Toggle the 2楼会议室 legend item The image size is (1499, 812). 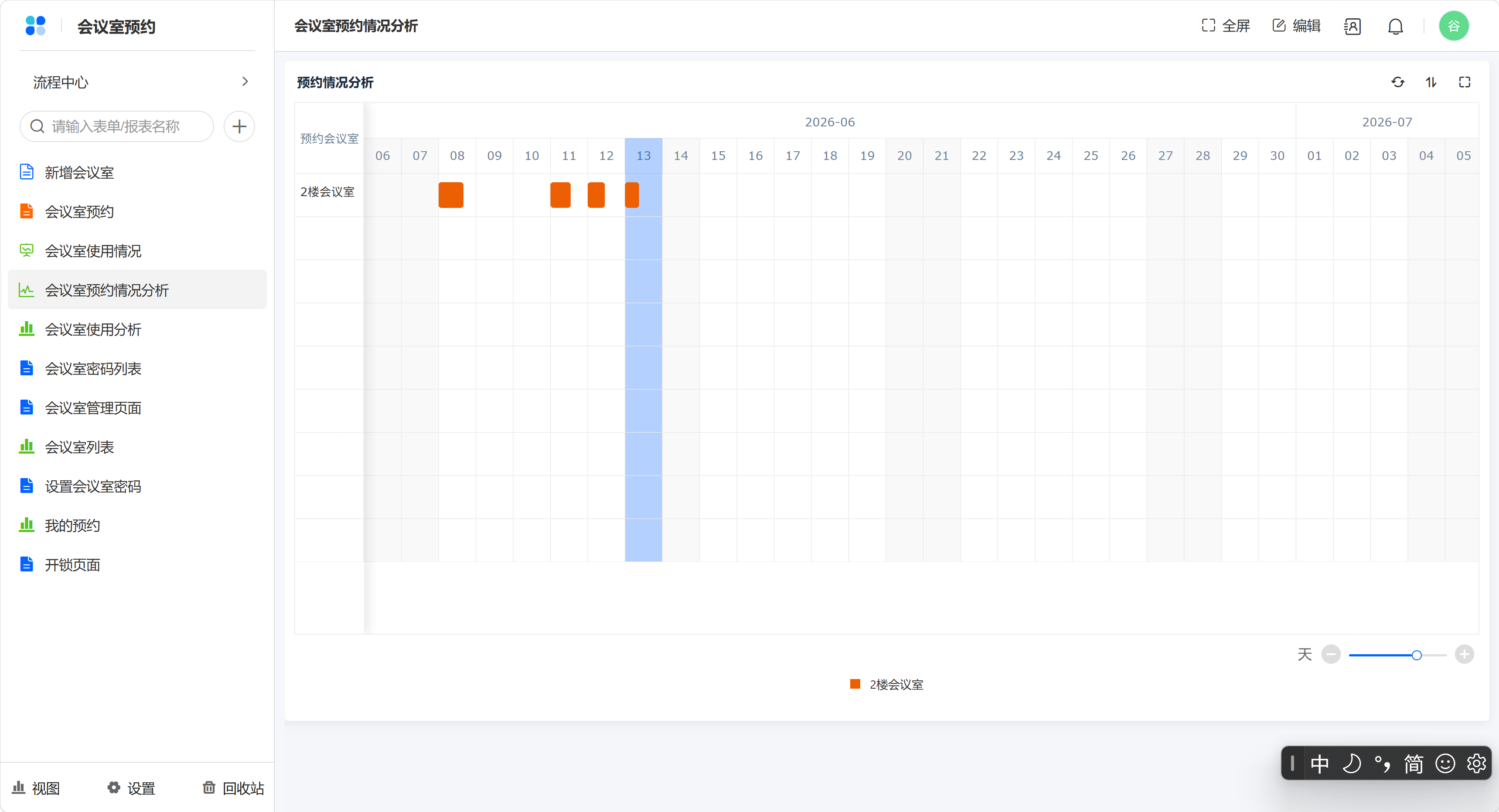[x=887, y=684]
